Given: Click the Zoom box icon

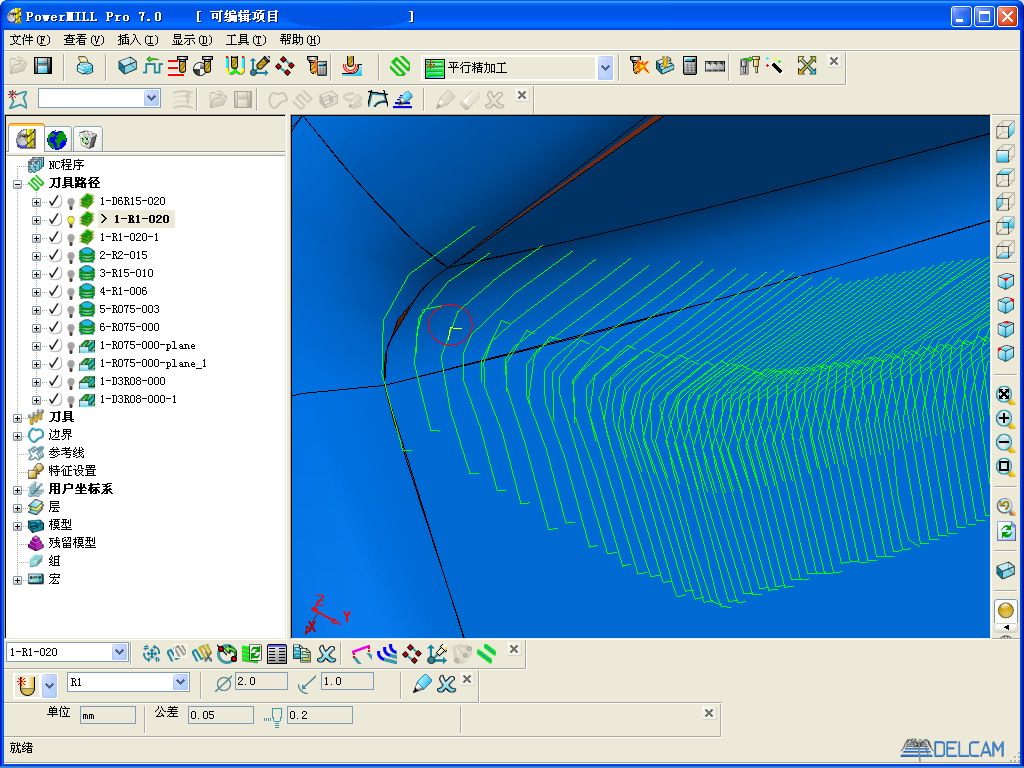Looking at the screenshot, I should coord(1005,467).
